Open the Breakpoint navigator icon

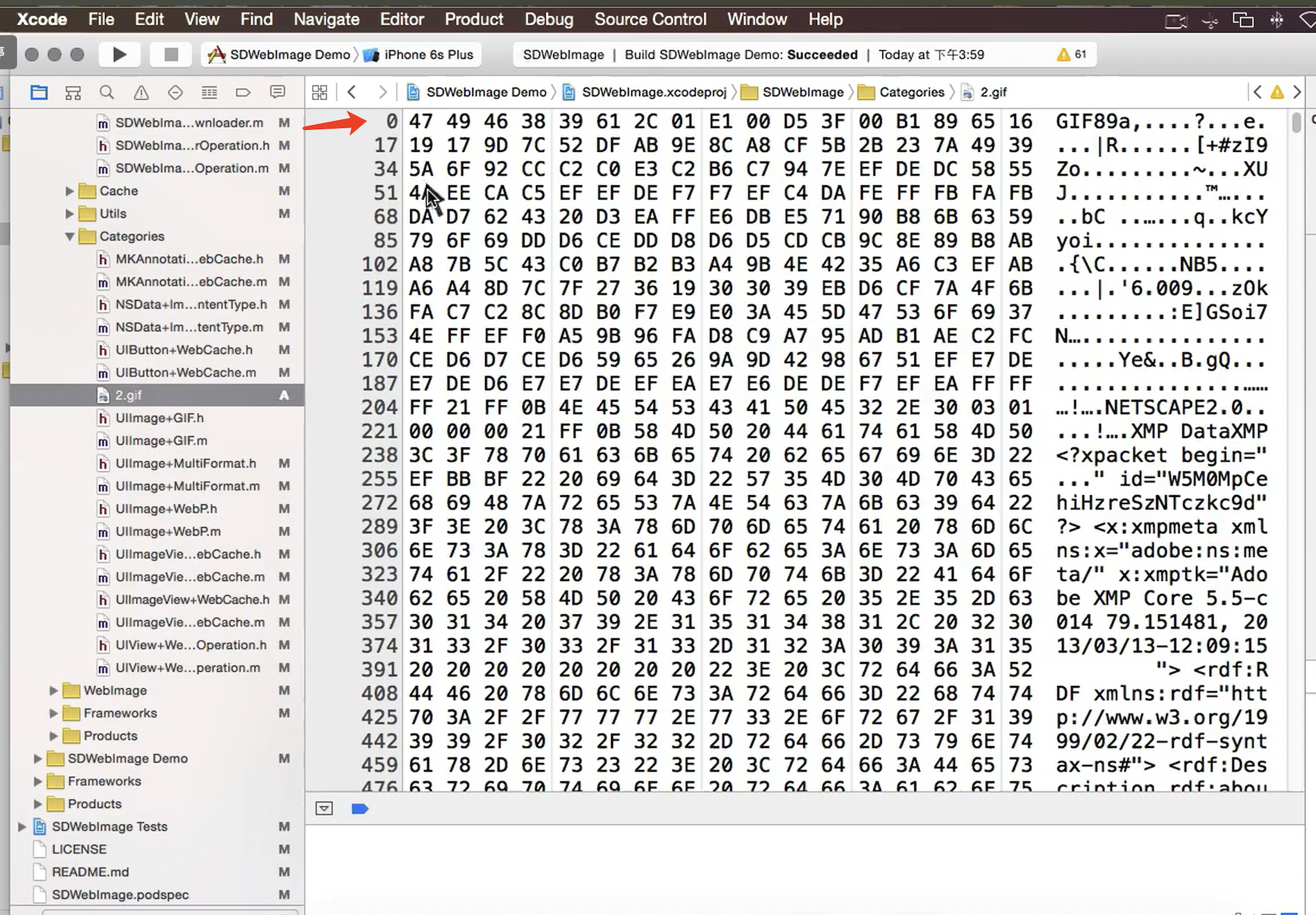point(243,93)
